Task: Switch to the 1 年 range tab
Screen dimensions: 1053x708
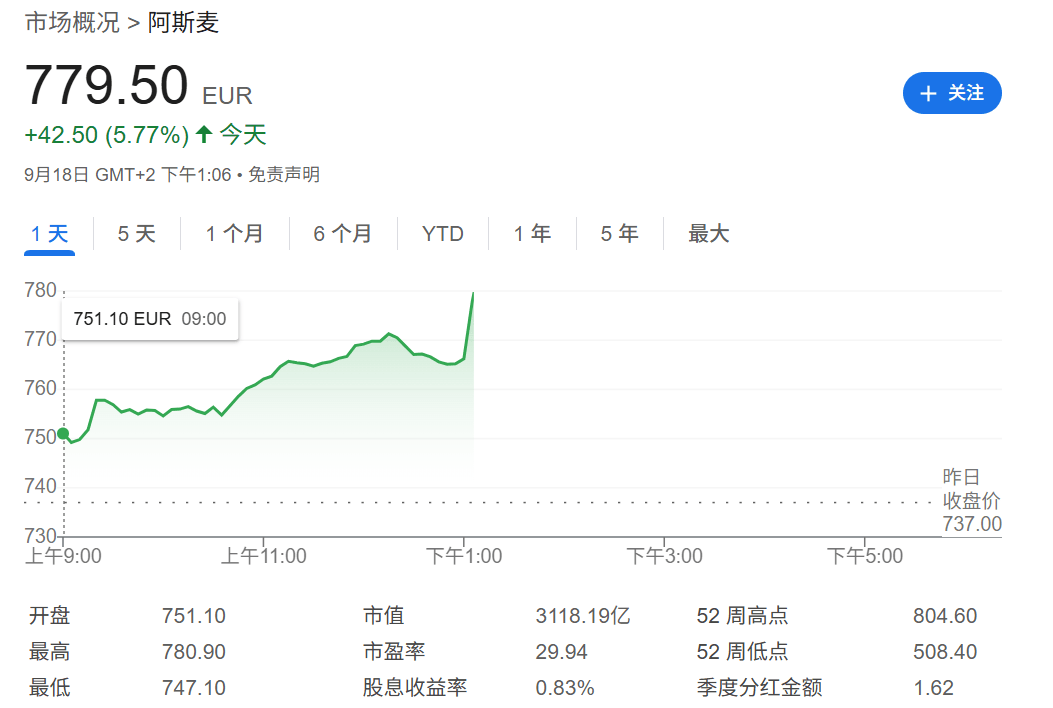Action: (532, 234)
